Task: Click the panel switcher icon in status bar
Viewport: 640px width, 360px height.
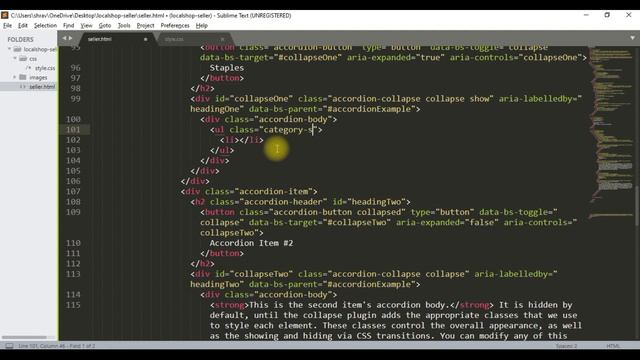Action: (9, 346)
